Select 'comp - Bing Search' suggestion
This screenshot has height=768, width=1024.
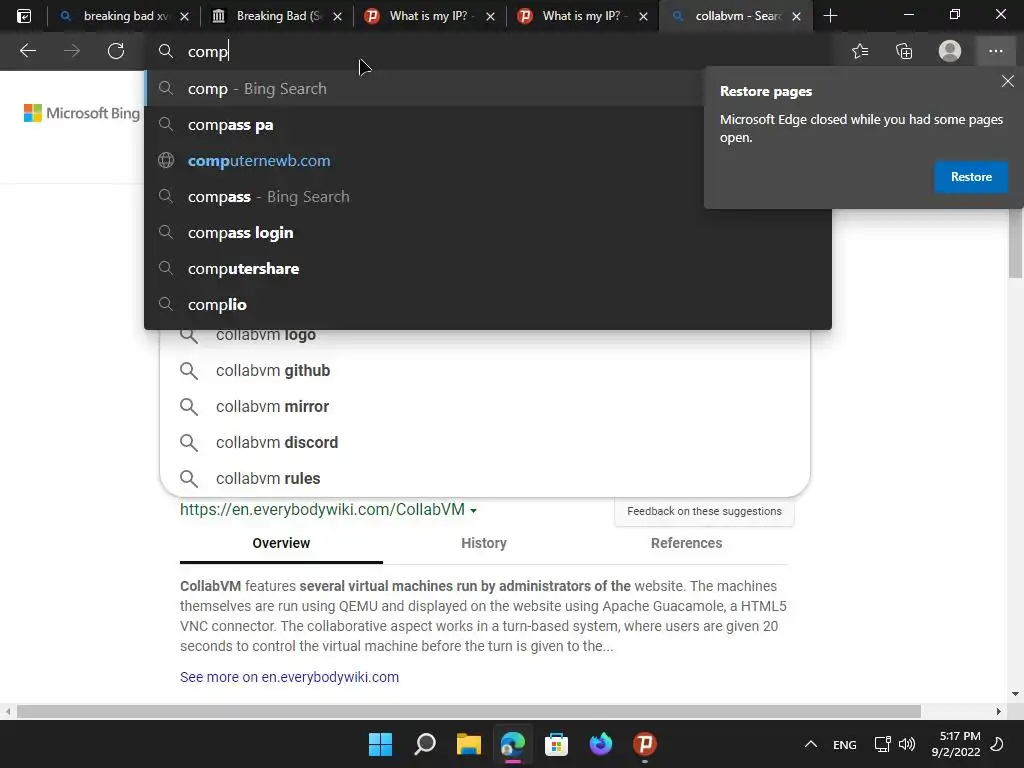point(488,88)
